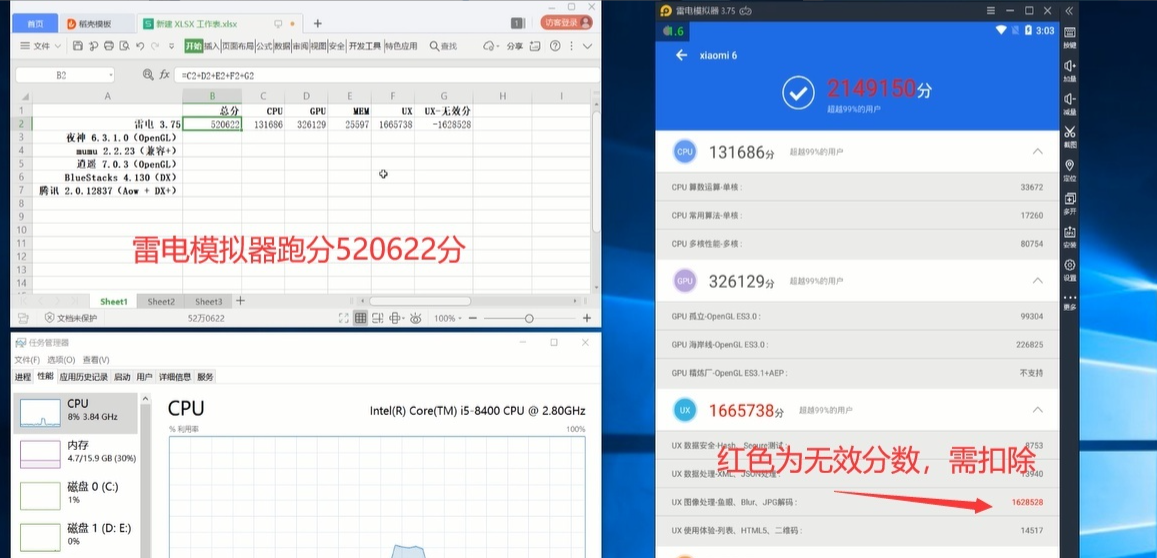Click the Save icon in the WPS toolbar
1157x558 pixels.
click(78, 46)
